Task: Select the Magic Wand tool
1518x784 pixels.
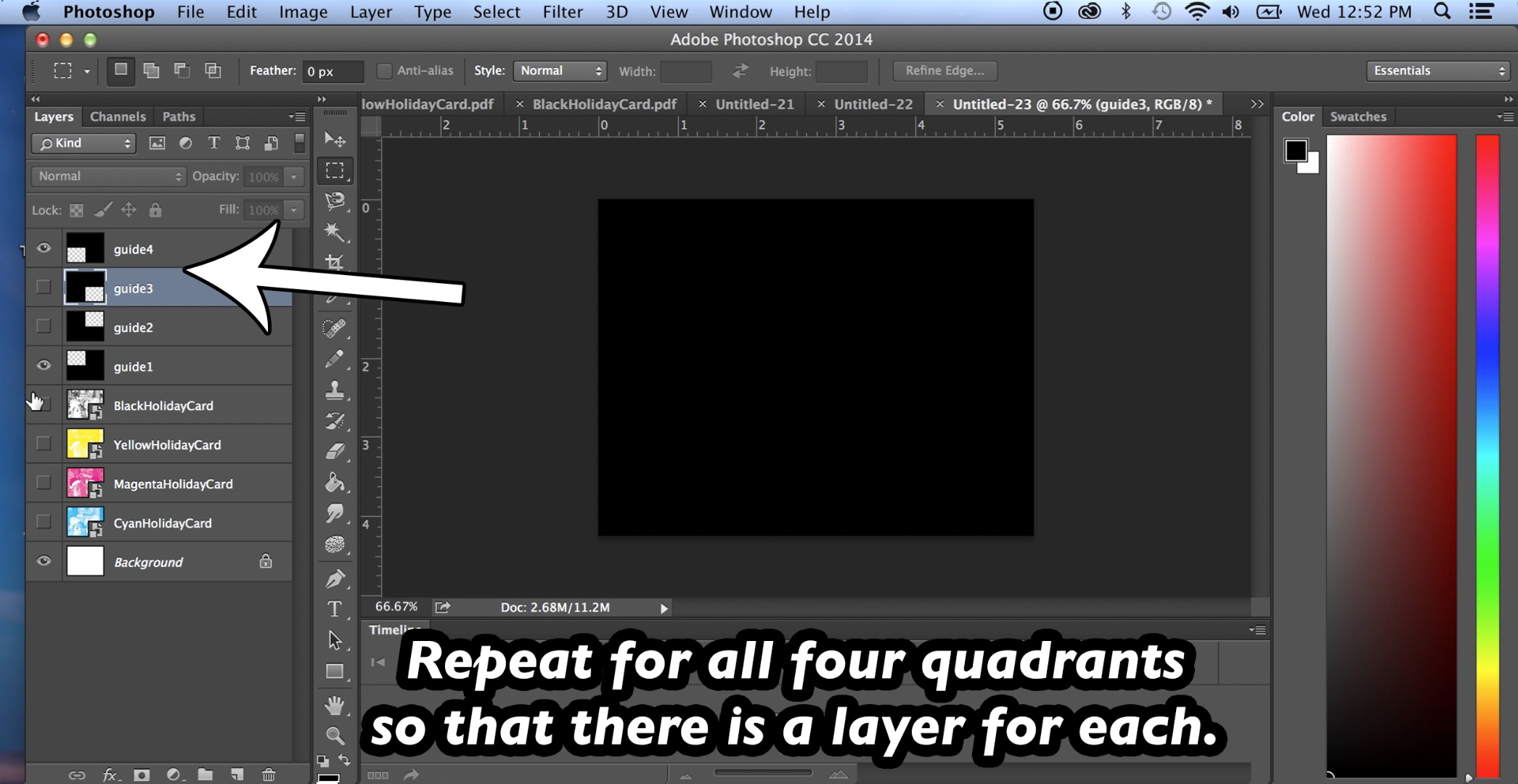Action: (335, 232)
